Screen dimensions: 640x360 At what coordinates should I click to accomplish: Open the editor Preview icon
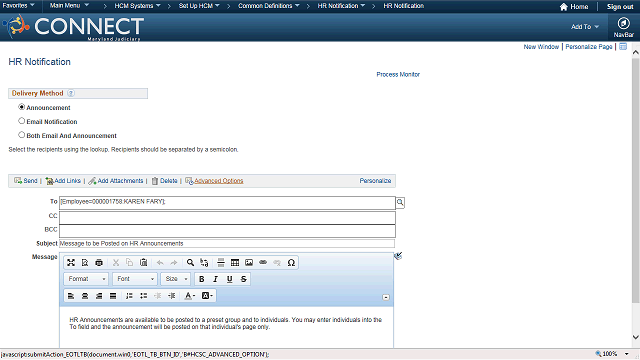(x=85, y=262)
